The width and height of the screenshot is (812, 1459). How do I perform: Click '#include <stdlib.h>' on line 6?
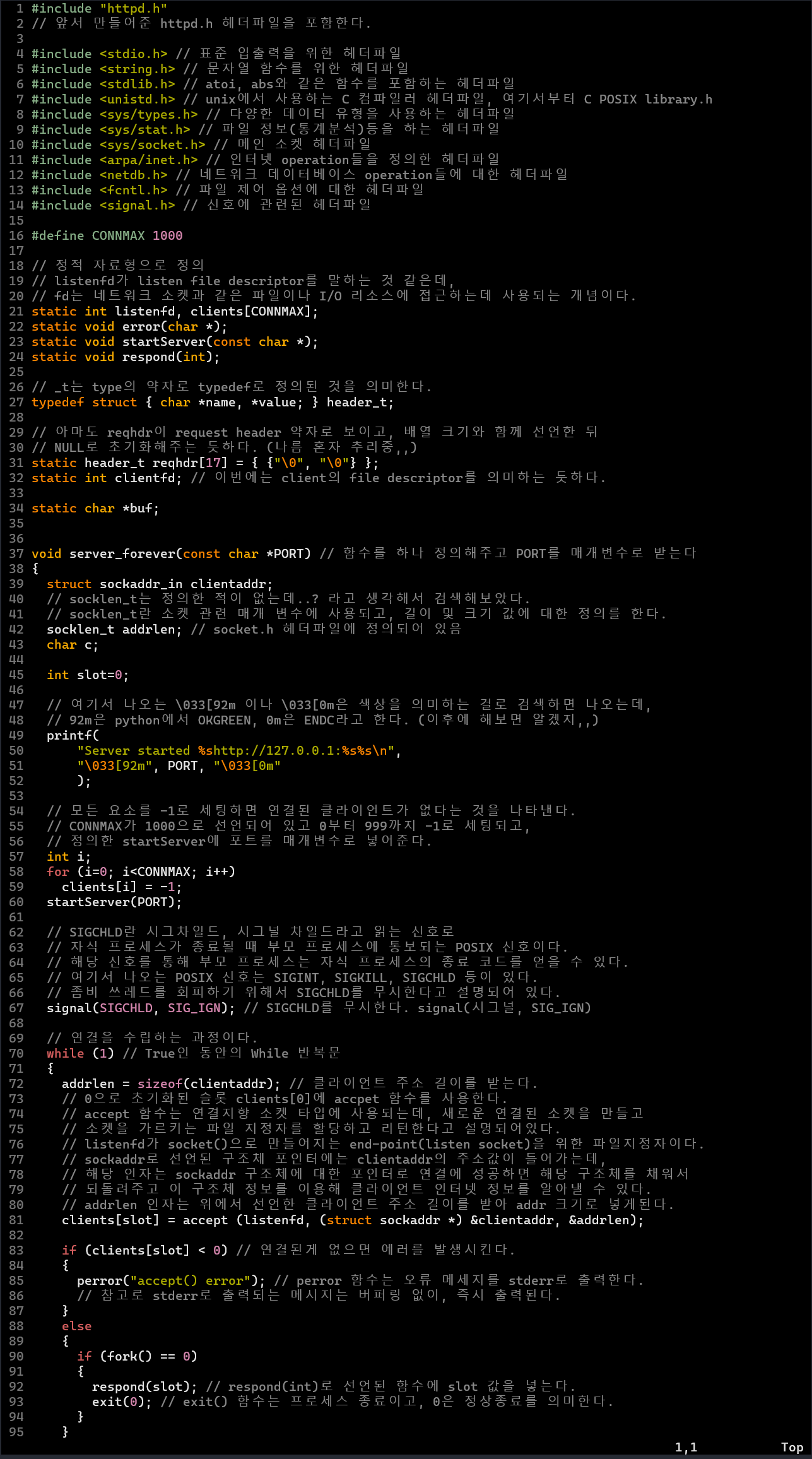click(103, 84)
